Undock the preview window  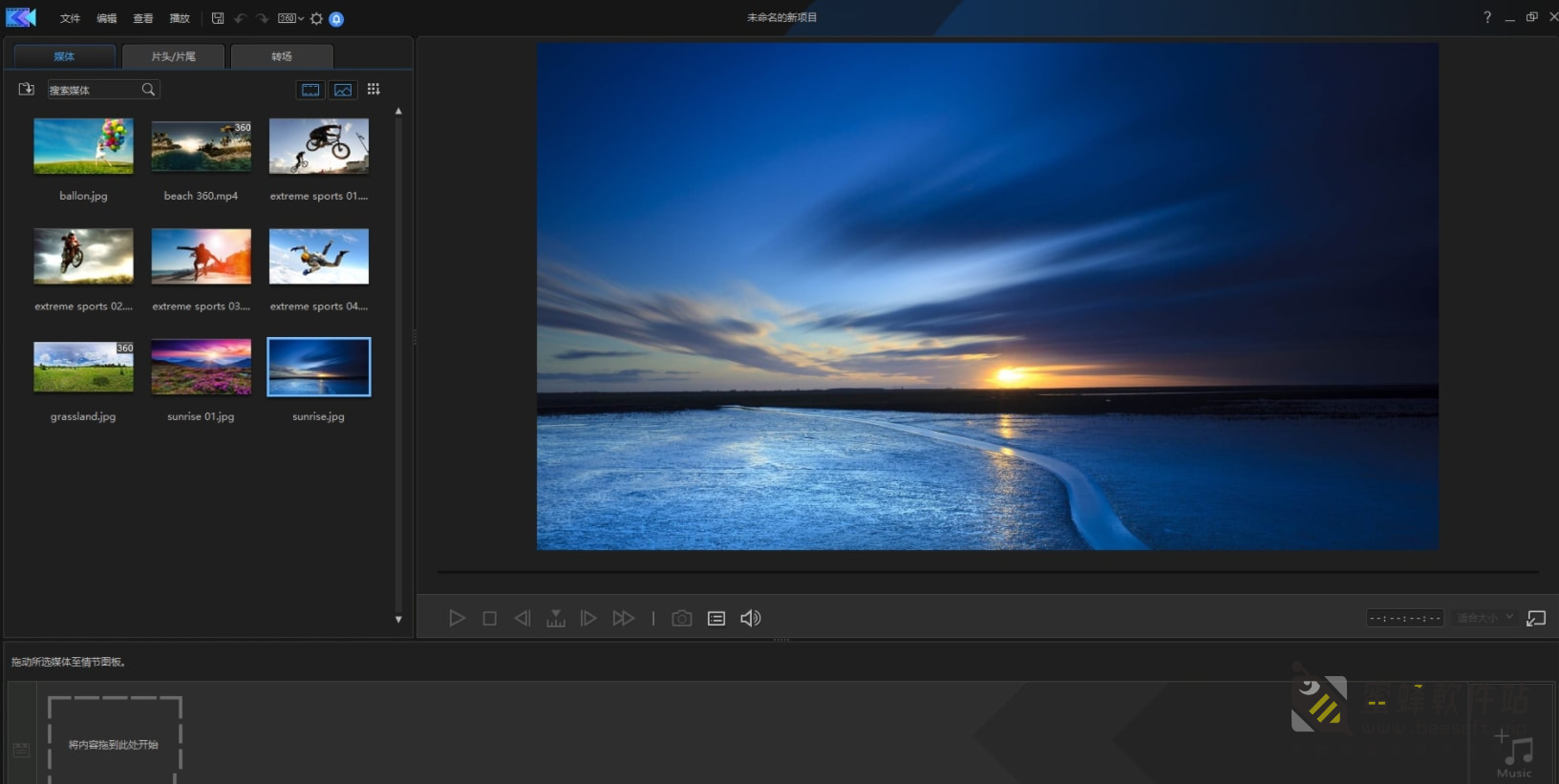click(x=1536, y=619)
